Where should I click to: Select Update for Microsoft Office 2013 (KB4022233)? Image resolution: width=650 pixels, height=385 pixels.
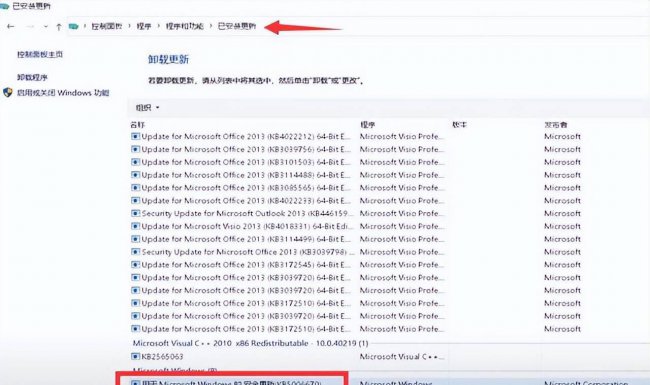pos(246,201)
